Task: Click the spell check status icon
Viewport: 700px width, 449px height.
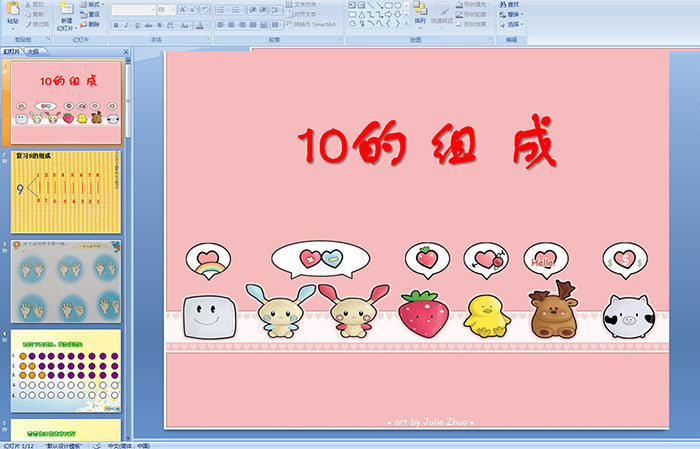Action: click(97, 445)
